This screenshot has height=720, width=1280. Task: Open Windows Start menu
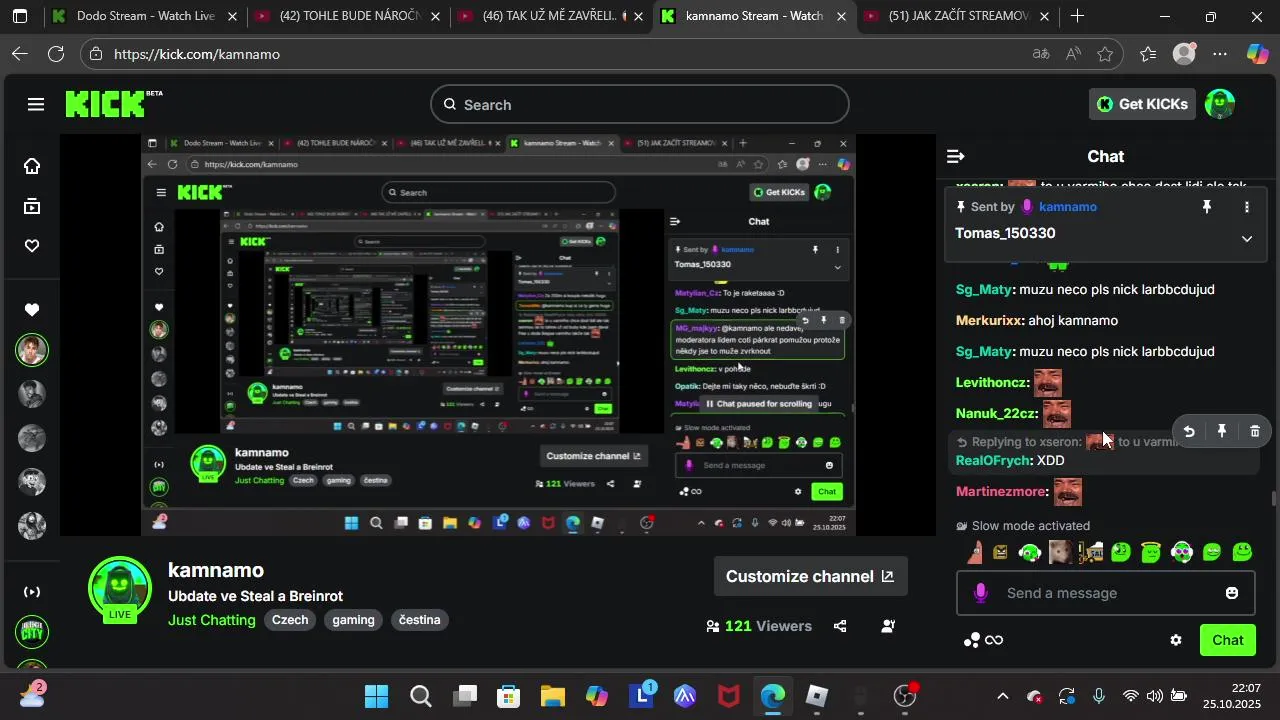(376, 696)
